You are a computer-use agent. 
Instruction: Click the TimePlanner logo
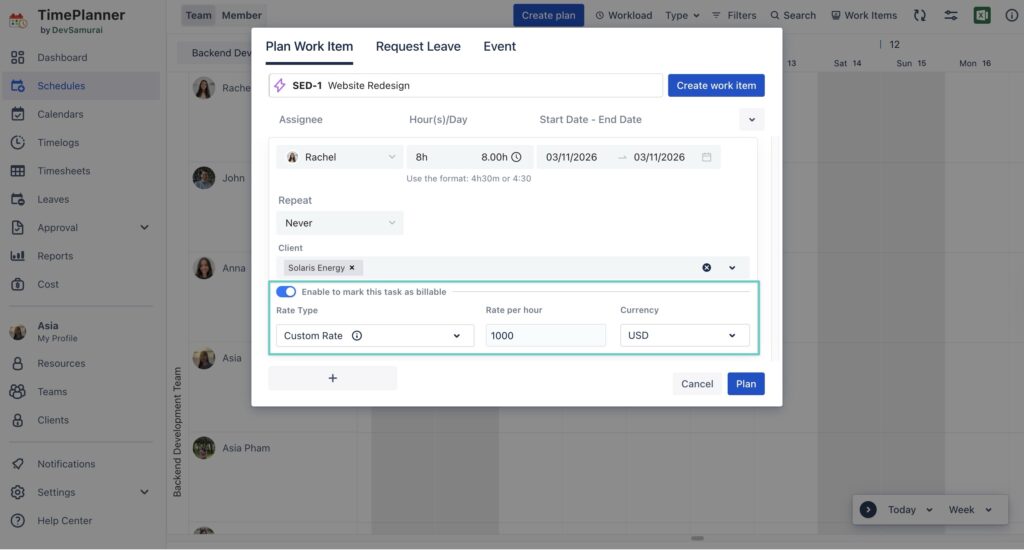[x=18, y=20]
